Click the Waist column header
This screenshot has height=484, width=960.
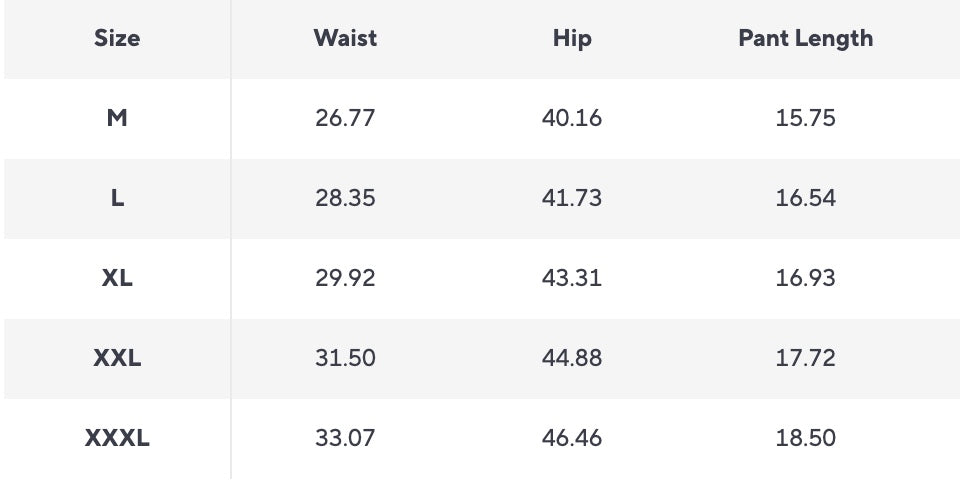[x=345, y=39]
